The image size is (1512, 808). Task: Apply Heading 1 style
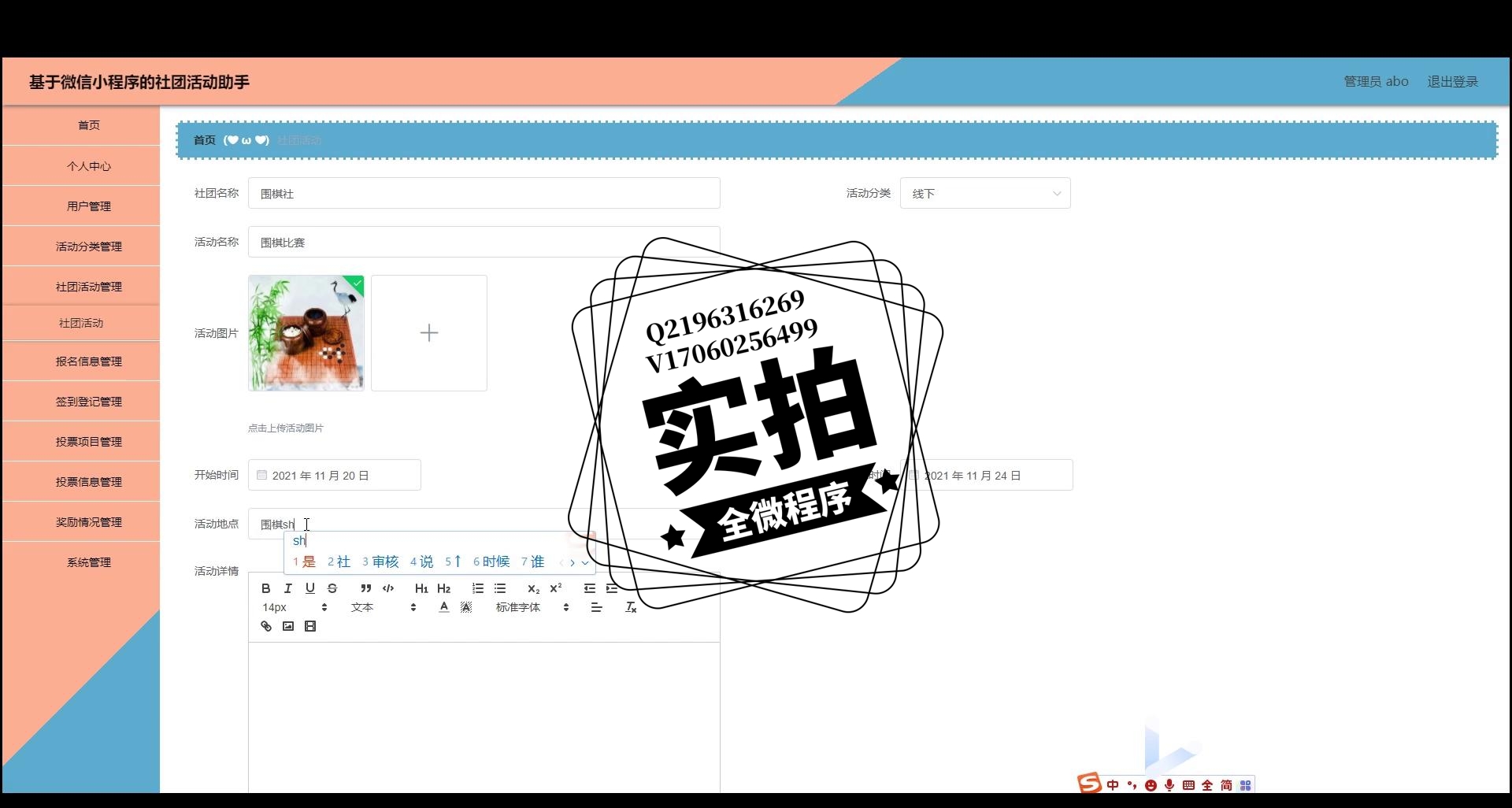tap(422, 588)
